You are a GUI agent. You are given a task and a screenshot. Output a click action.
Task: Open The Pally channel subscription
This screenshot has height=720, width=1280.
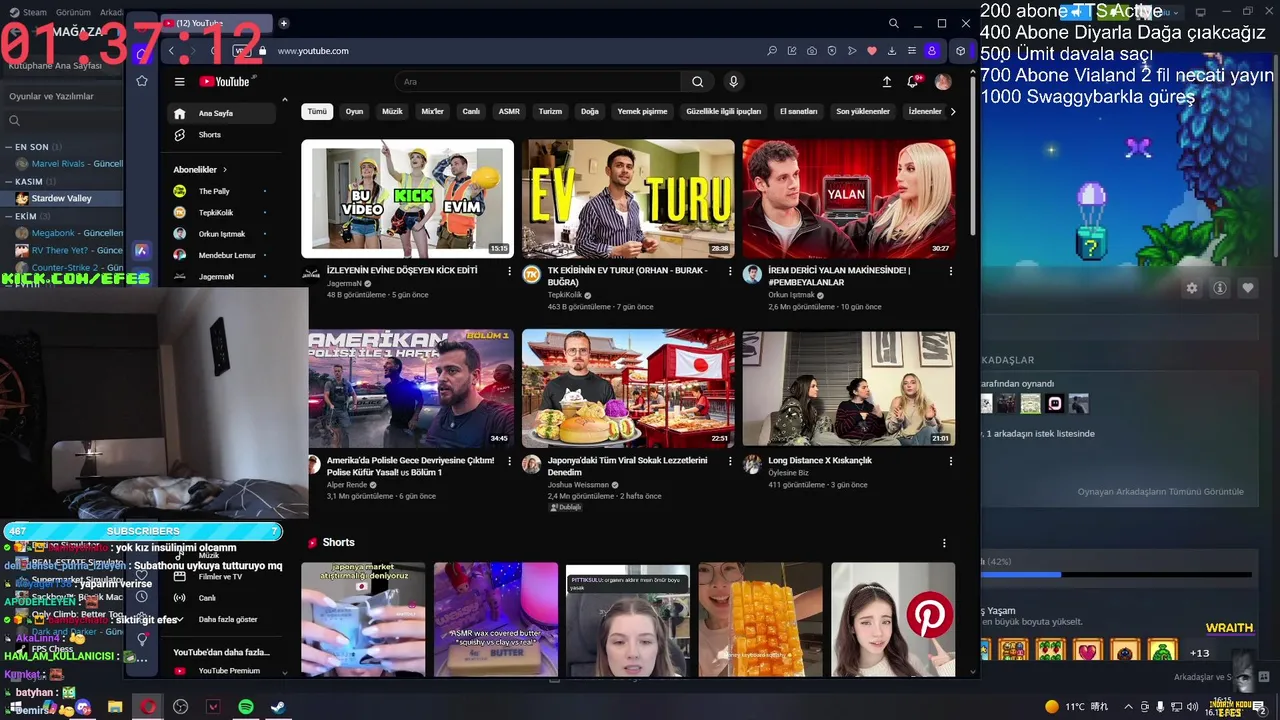221,191
